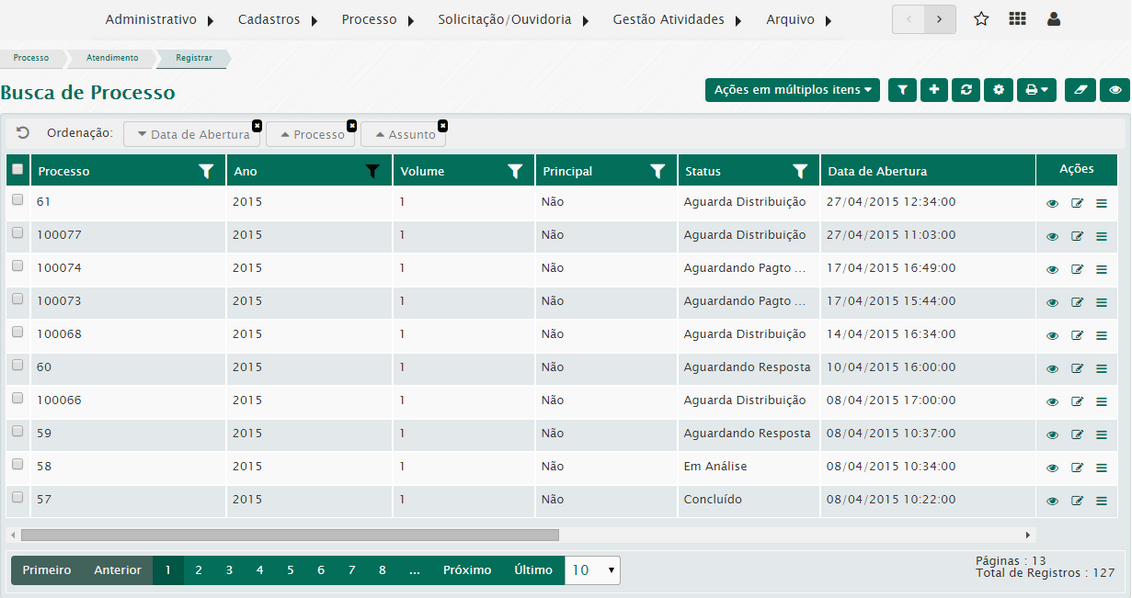This screenshot has height=598, width=1132.
Task: Check the row for process 57
Action: click(x=17, y=497)
